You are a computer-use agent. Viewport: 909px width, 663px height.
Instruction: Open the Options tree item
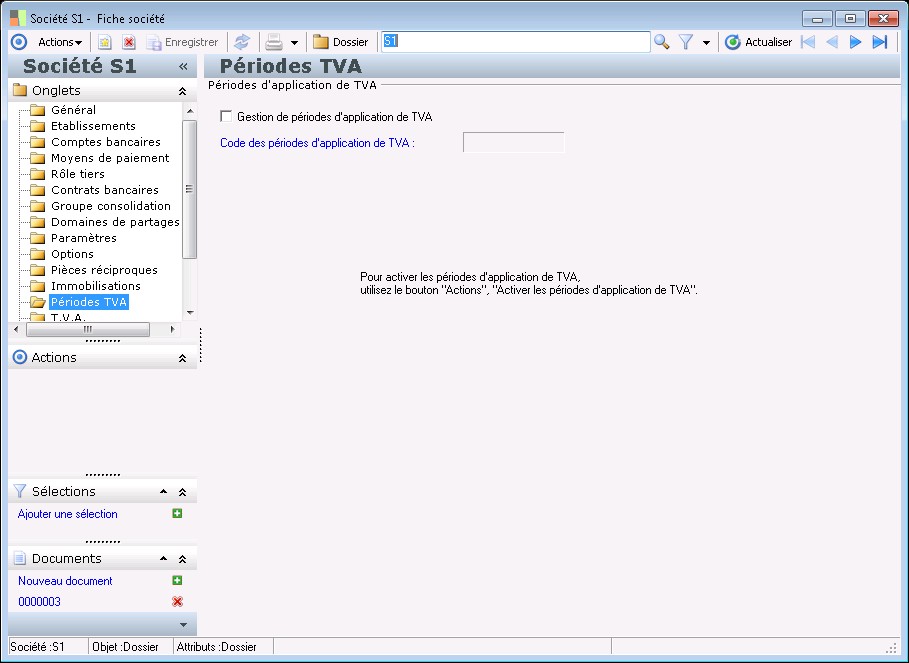pyautogui.click(x=72, y=254)
